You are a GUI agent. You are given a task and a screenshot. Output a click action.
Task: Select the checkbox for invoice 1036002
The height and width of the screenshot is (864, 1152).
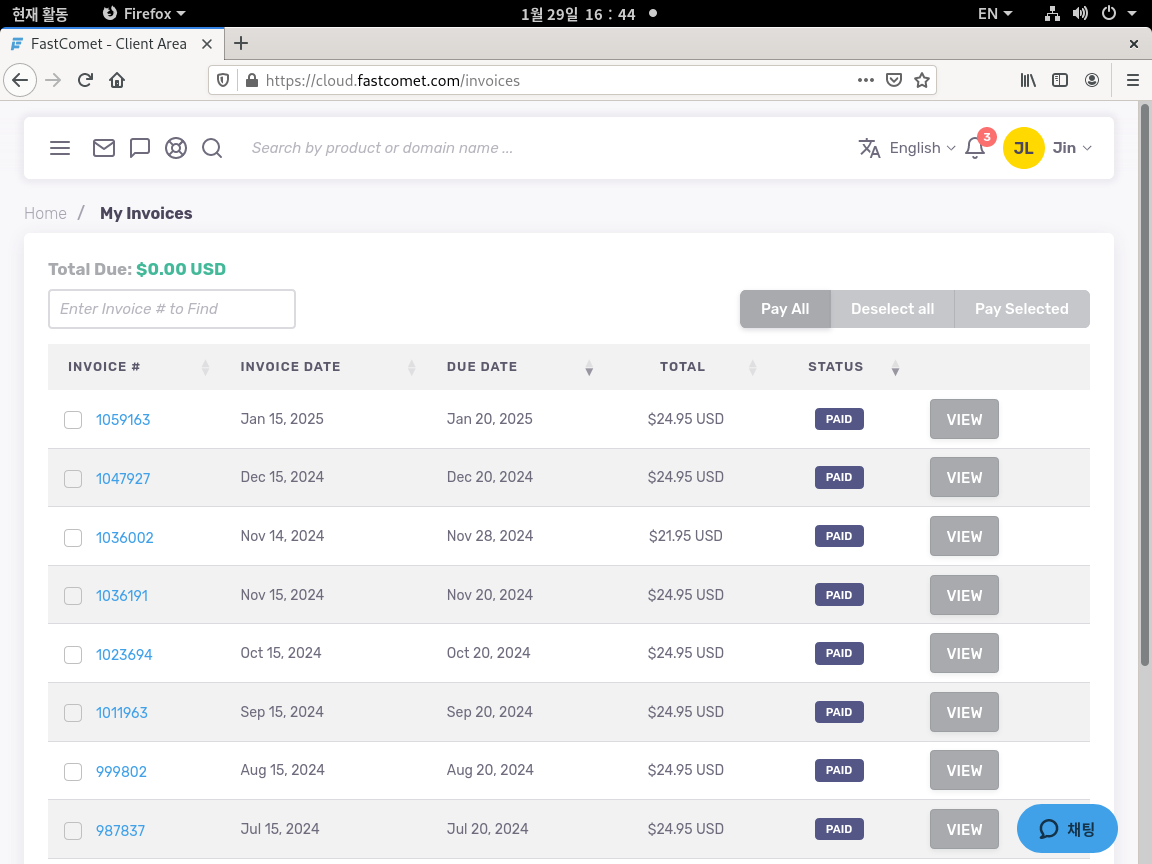click(x=73, y=538)
